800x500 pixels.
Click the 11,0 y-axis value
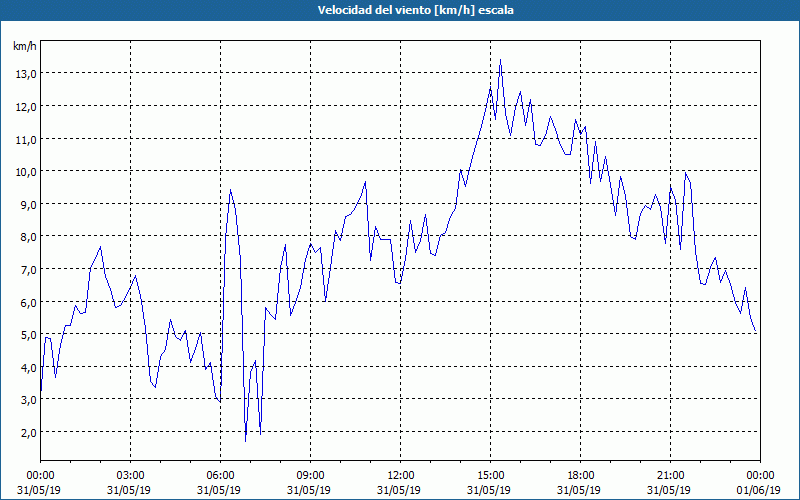pyautogui.click(x=26, y=139)
